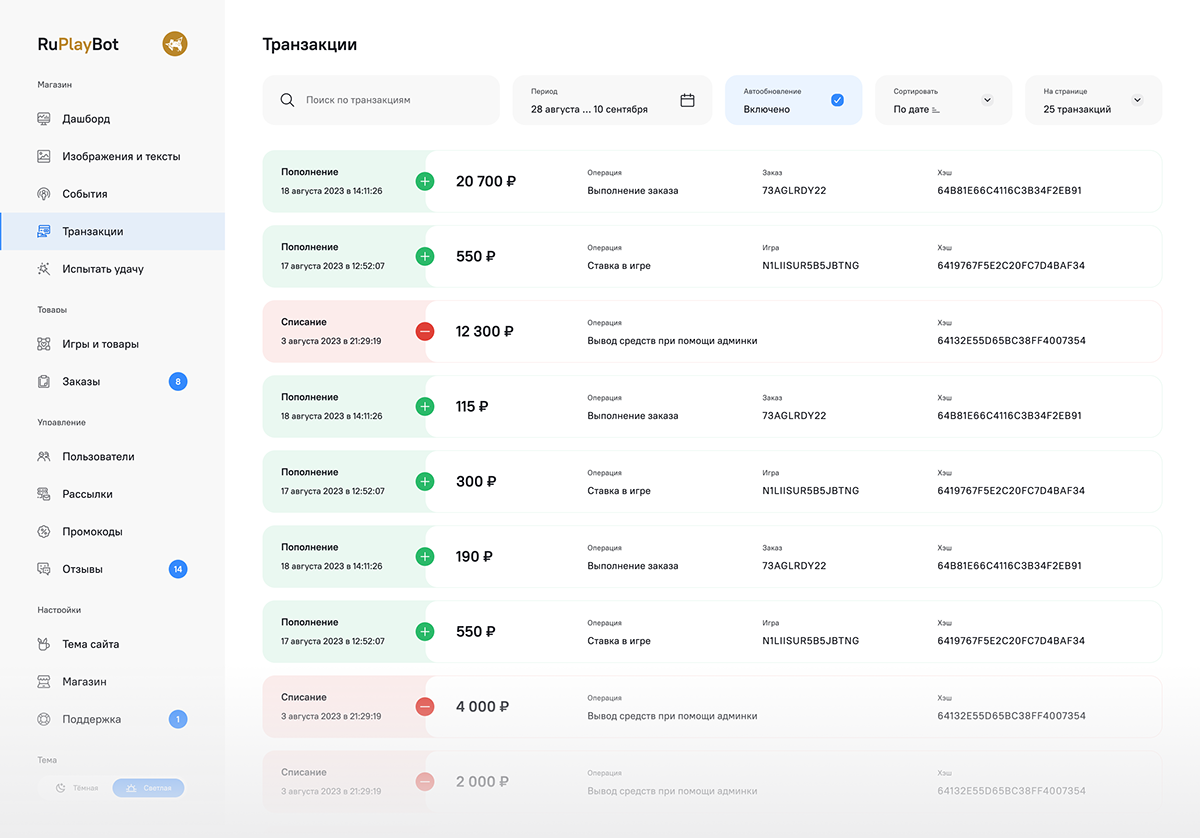Click the Изображения и тексты icon
1200x838 pixels.
tap(44, 156)
